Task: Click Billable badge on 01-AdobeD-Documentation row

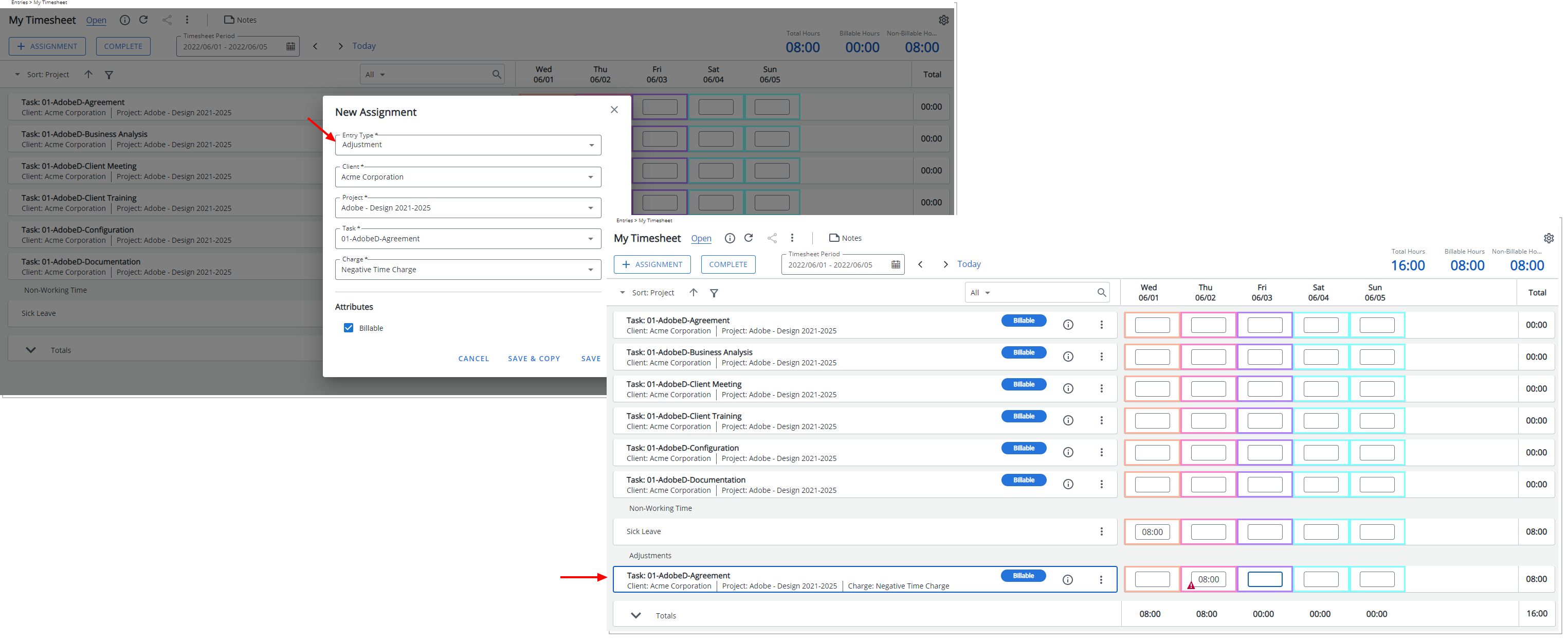Action: click(1023, 480)
